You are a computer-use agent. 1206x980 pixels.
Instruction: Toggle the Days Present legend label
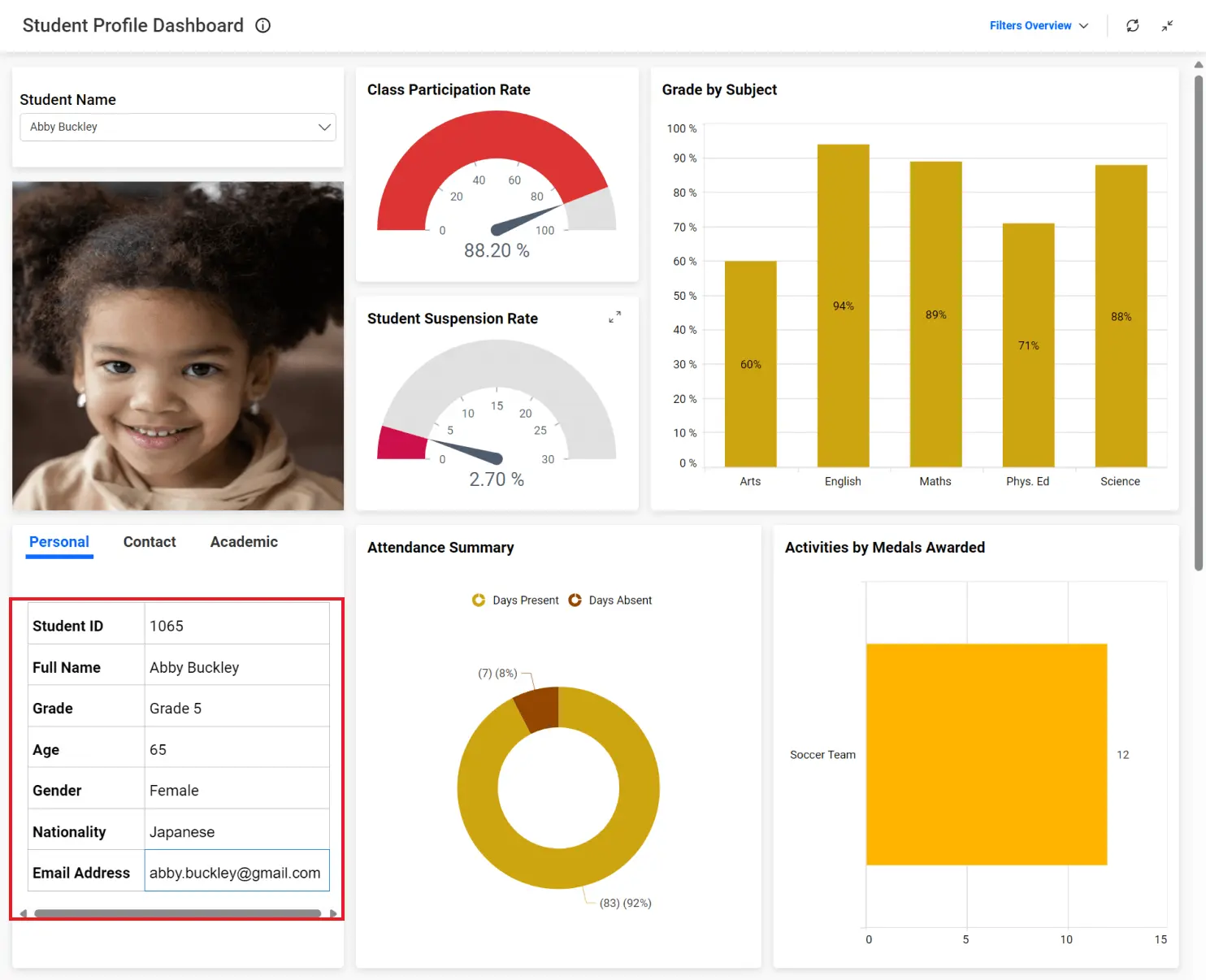pos(525,600)
